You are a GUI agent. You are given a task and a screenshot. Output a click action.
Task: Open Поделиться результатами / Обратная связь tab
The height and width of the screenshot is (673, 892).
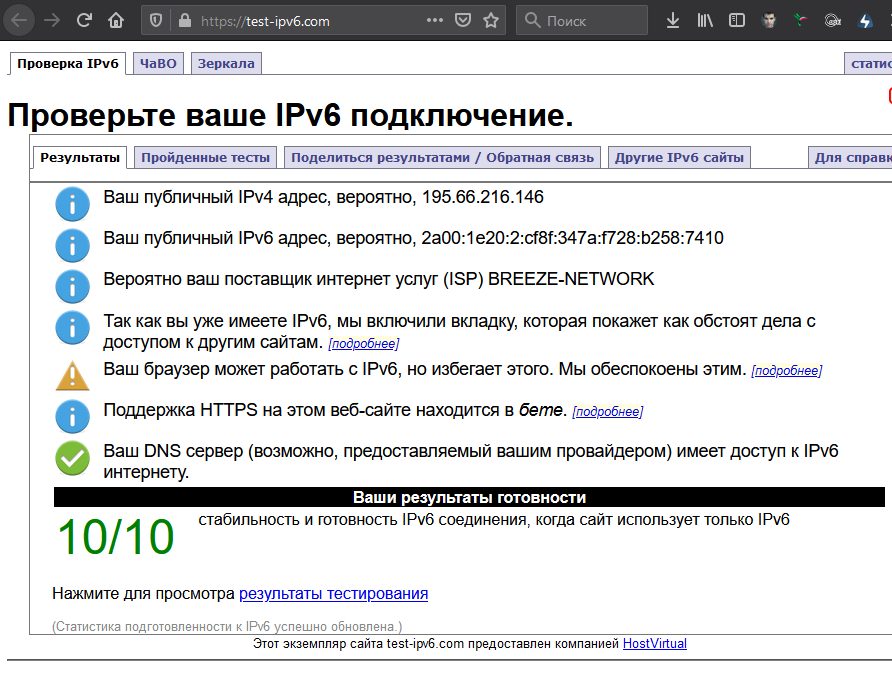443,157
